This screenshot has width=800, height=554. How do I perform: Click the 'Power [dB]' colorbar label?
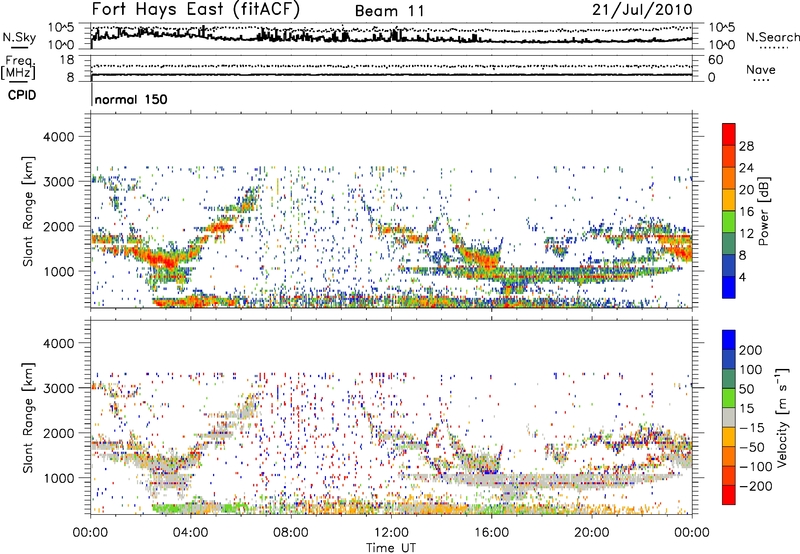(763, 211)
